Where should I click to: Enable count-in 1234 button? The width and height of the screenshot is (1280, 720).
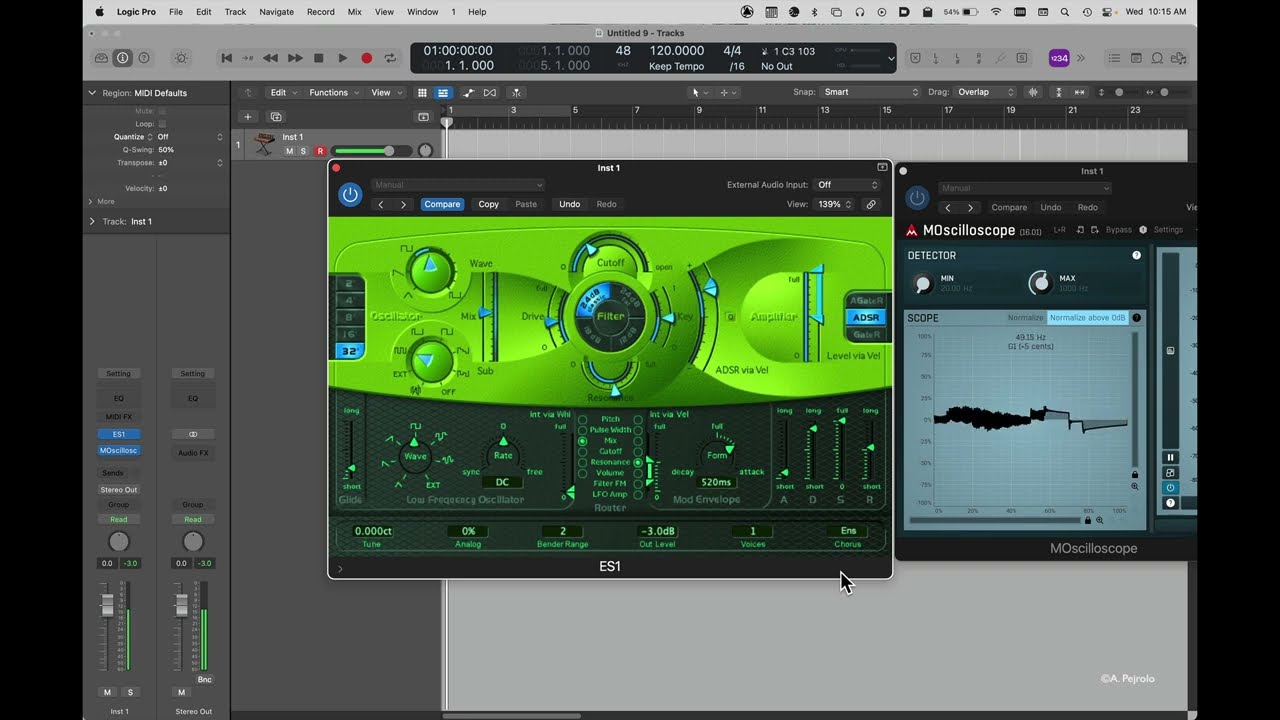point(1059,58)
